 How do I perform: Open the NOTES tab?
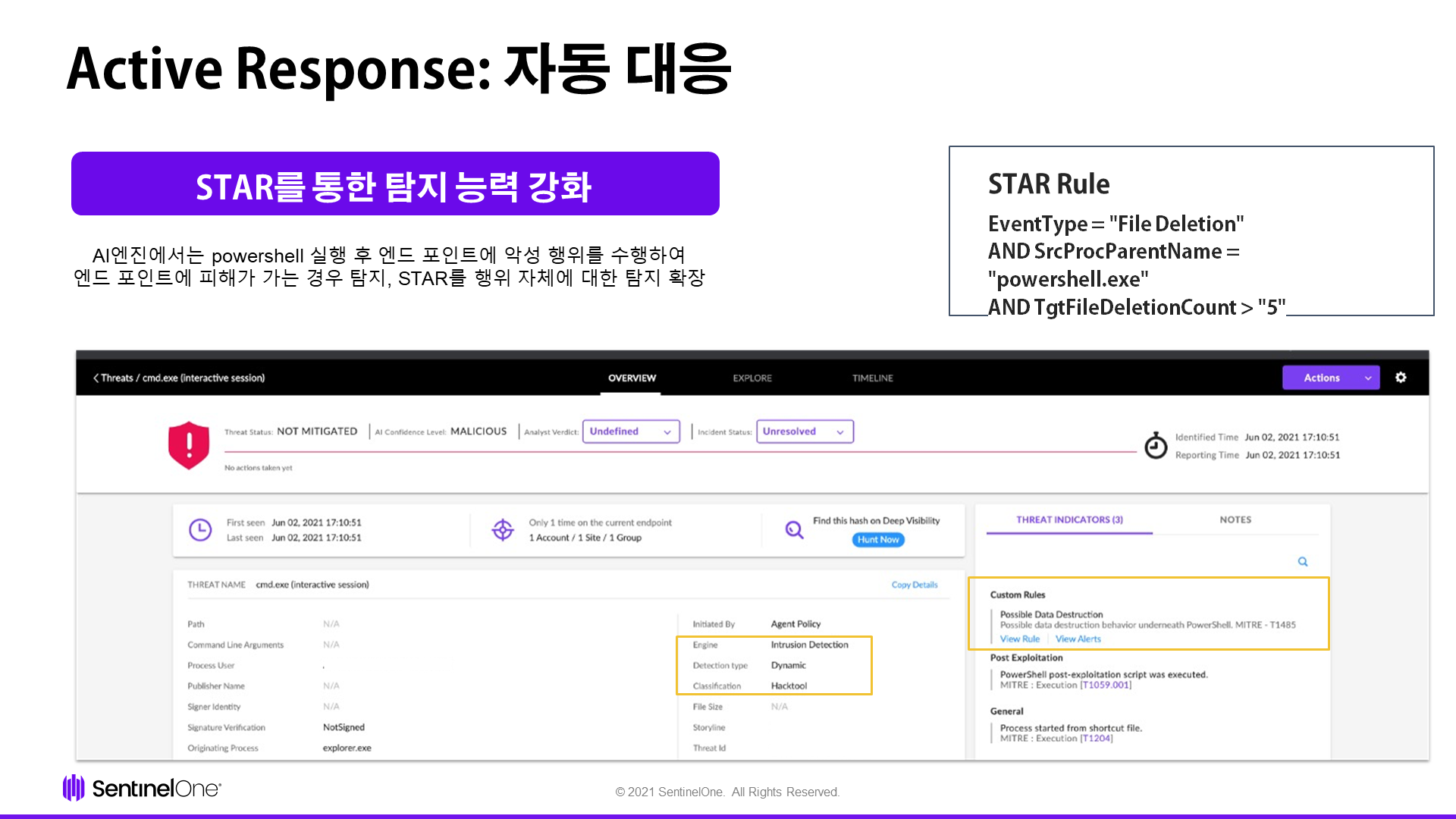(x=1235, y=519)
